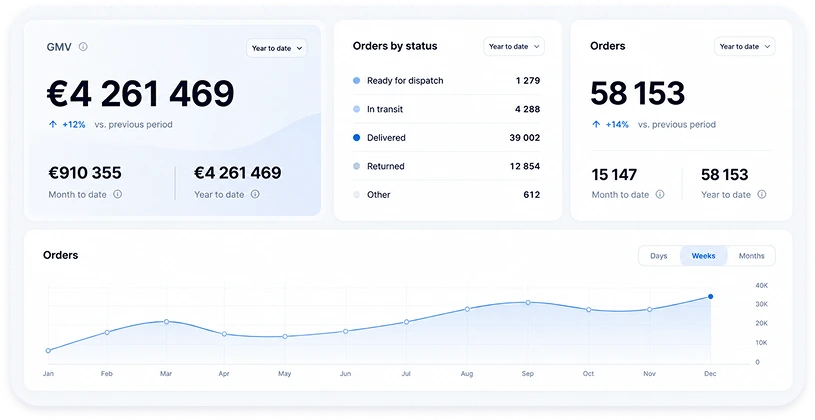
Task: Click the large orders total 58 153
Action: pos(638,94)
